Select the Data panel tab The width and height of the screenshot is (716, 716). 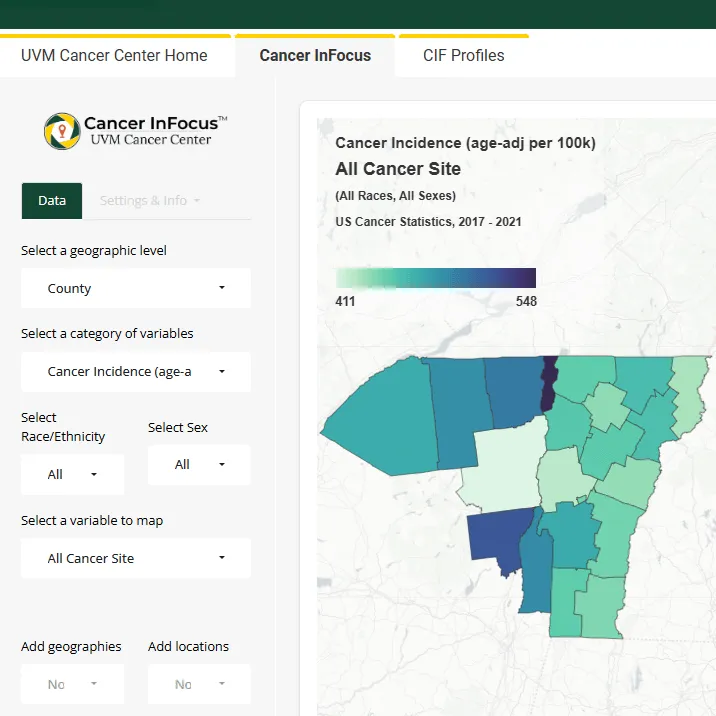(x=52, y=201)
